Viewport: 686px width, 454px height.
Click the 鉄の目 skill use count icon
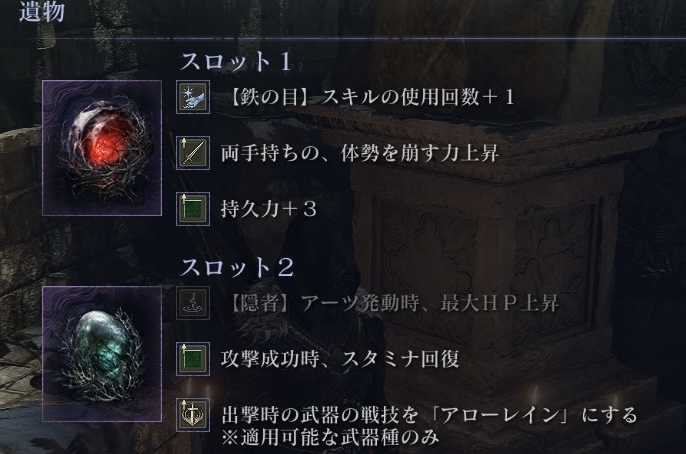click(x=193, y=97)
